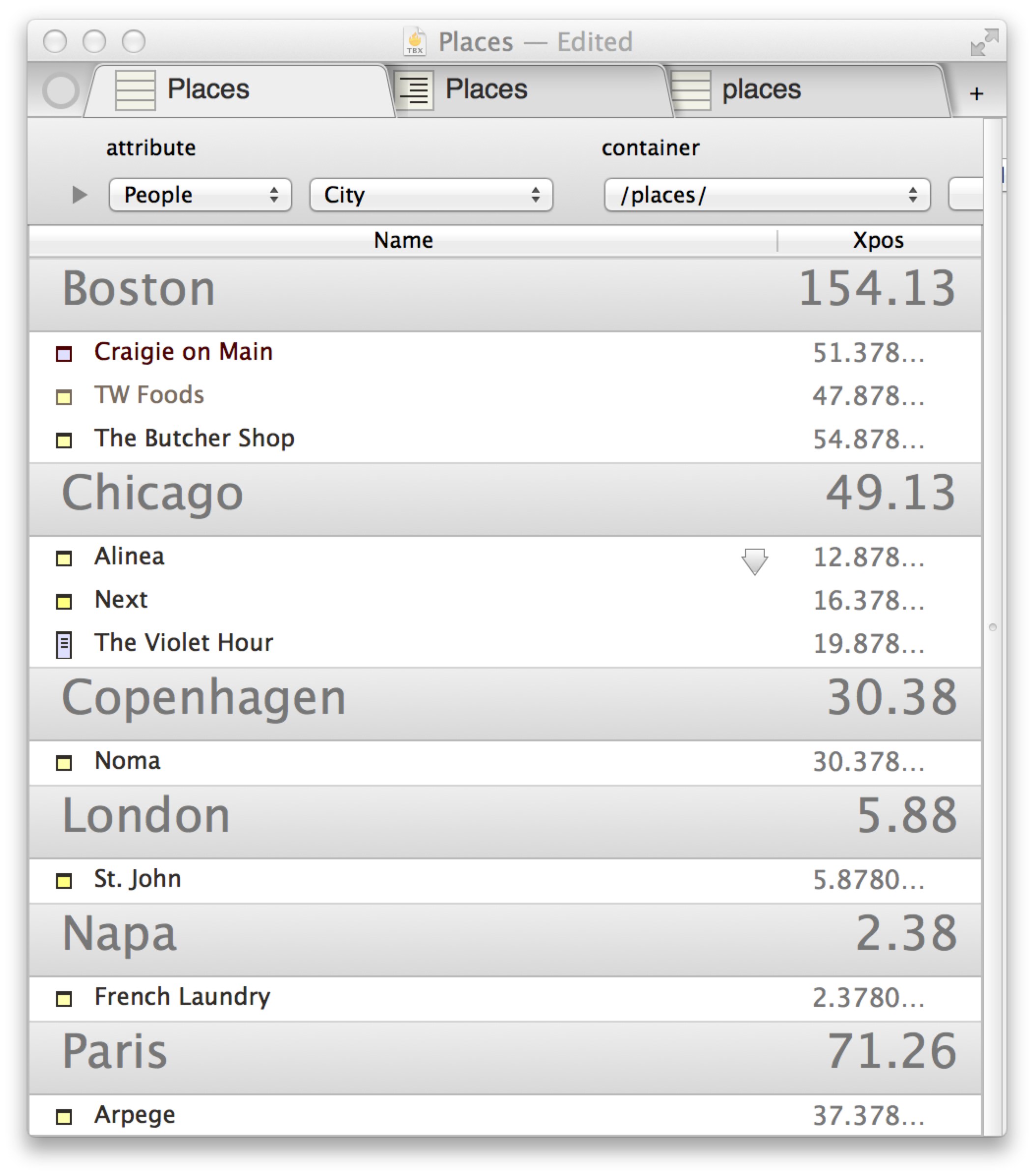Click the down-arrow marker in Alinea row
Screen dimensions: 1034x1176
pos(754,561)
